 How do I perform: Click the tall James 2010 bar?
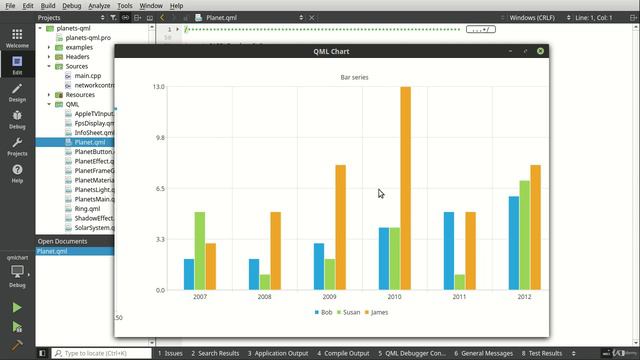tap(405, 188)
